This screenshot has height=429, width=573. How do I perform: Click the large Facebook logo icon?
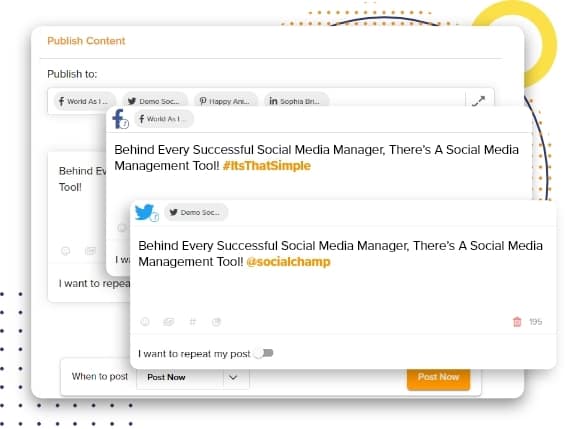120,119
